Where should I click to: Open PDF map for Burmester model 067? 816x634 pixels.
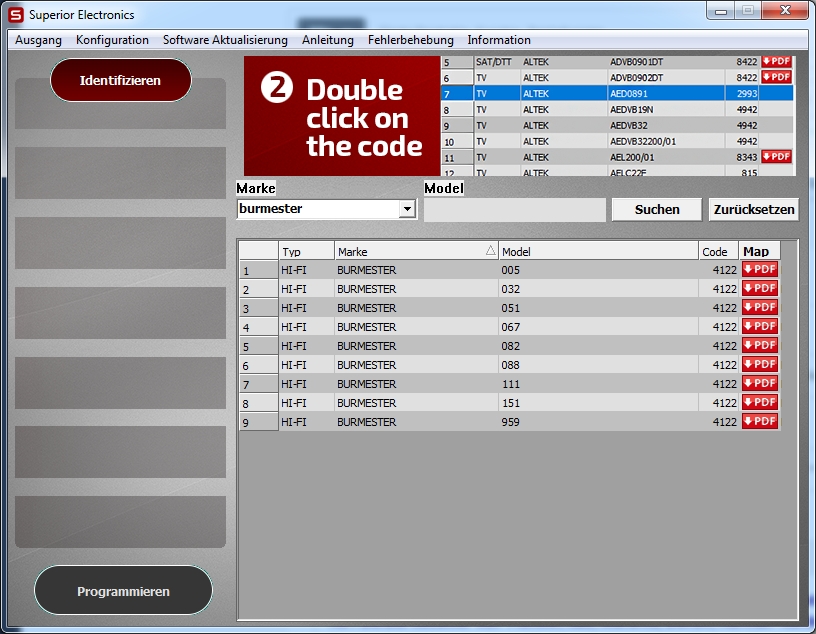pyautogui.click(x=759, y=327)
